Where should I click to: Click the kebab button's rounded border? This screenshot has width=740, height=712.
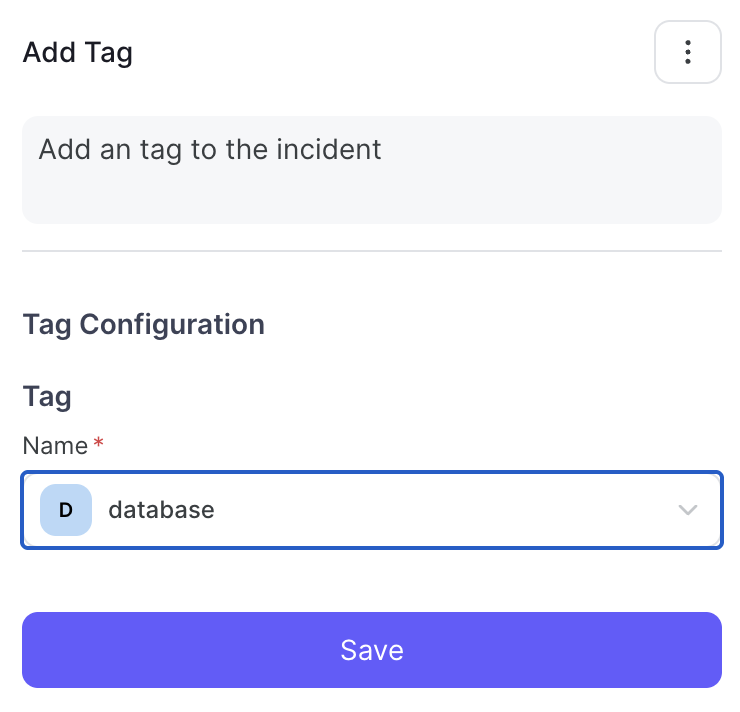(x=688, y=22)
